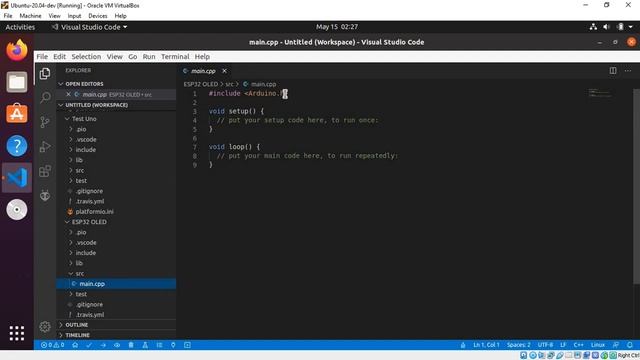640x360 pixels.
Task: Change indentation via Spaces: 2
Action: pyautogui.click(x=518, y=345)
